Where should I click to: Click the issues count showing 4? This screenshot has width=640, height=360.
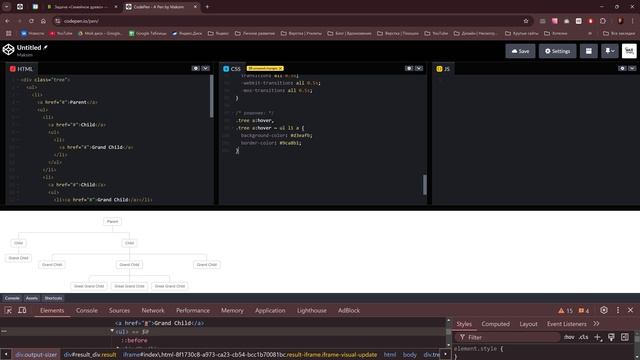pyautogui.click(x=584, y=311)
